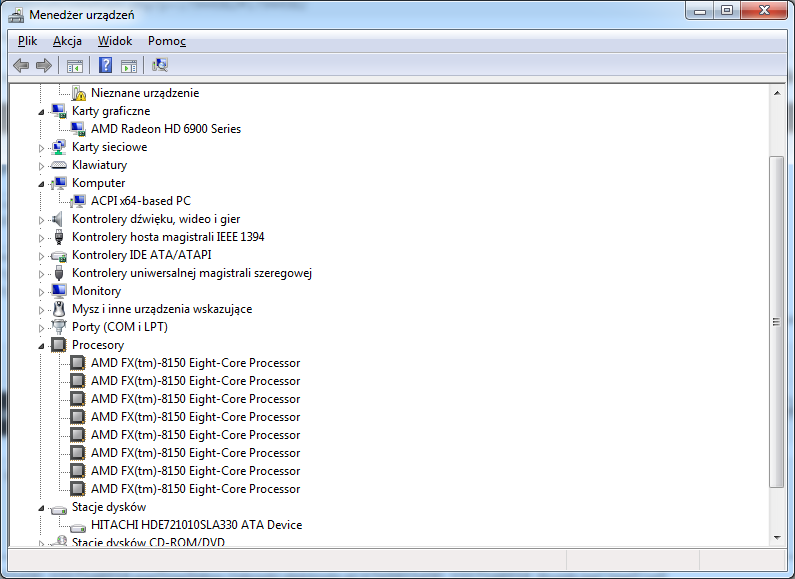Image resolution: width=795 pixels, height=579 pixels.
Task: Open the Widok menu
Action: (x=115, y=41)
